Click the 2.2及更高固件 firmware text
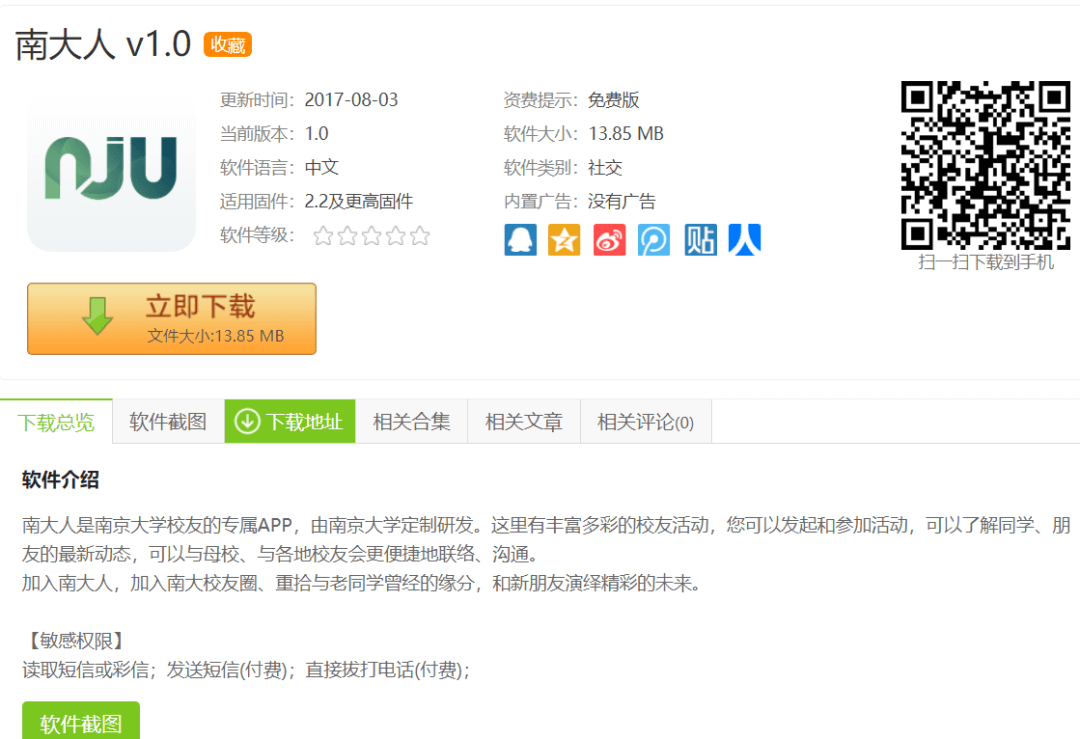Screen dimensions: 1080x739 359,201
